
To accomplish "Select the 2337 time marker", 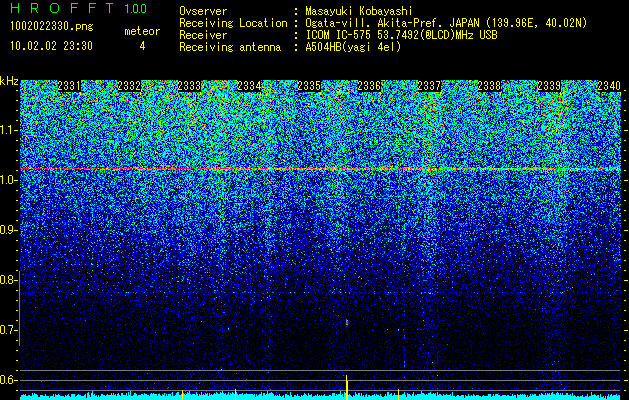I will point(429,86).
